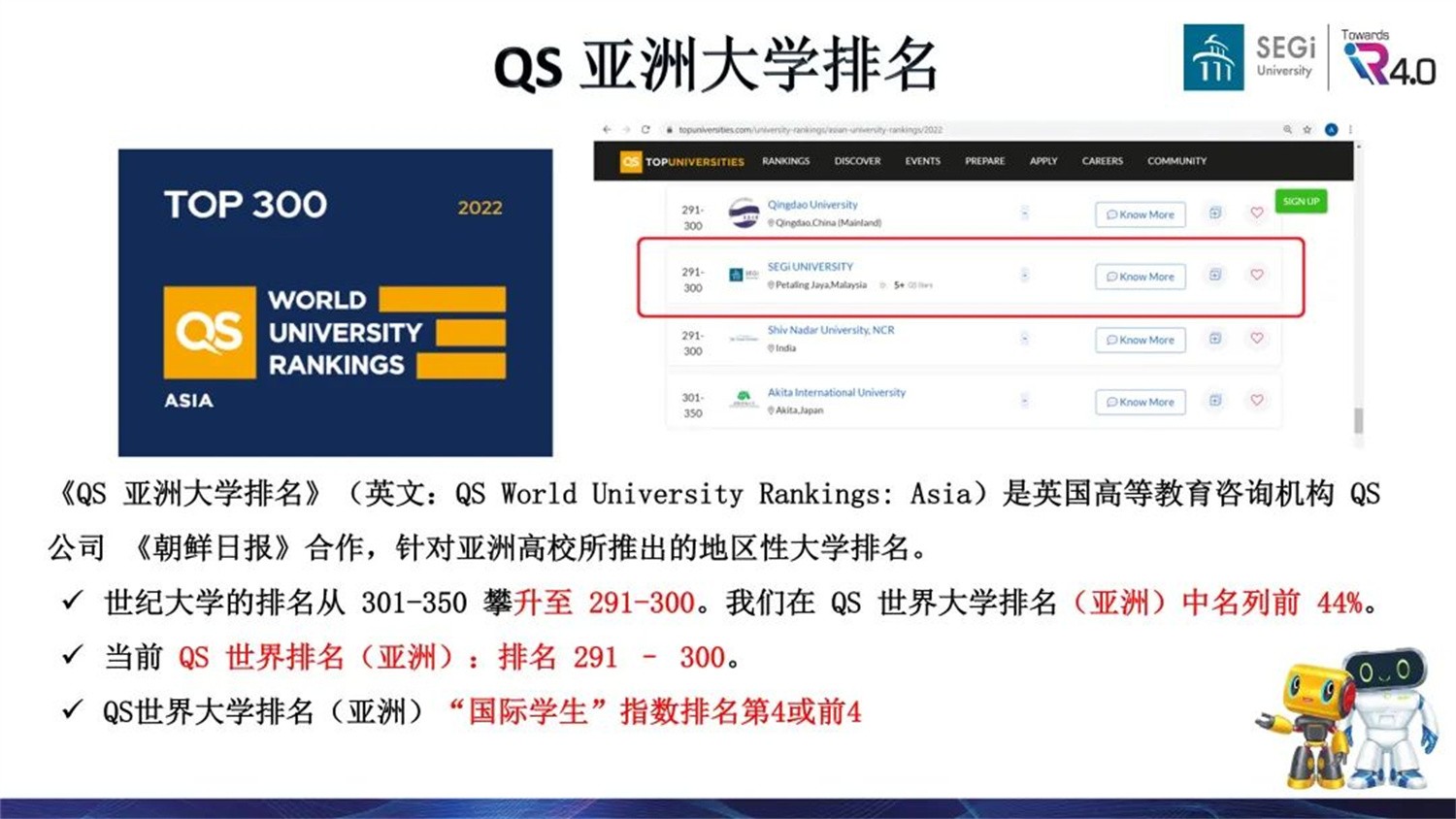Go to QS TopUniversities home logo

[x=682, y=161]
